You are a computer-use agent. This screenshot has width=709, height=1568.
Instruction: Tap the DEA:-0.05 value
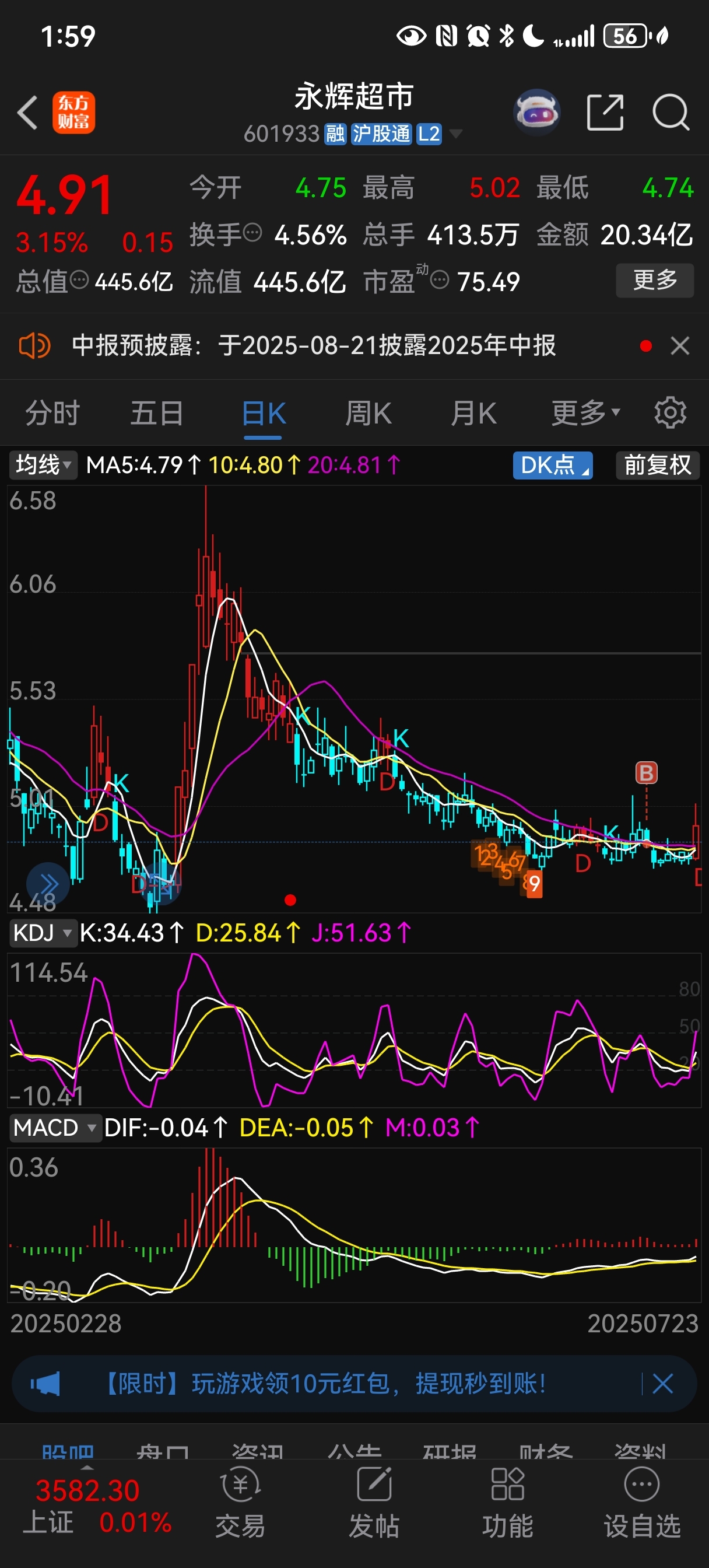(x=307, y=1128)
